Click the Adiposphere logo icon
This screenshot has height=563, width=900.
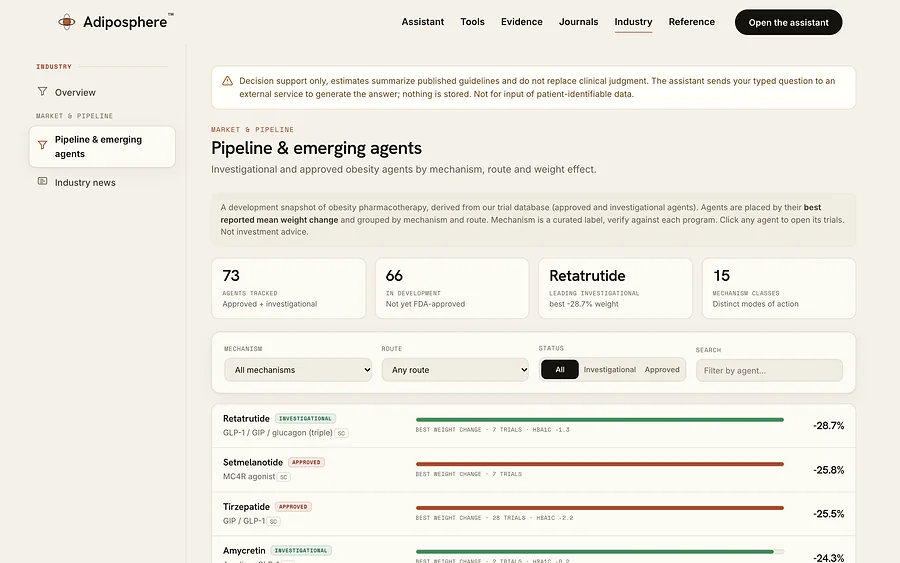point(67,22)
